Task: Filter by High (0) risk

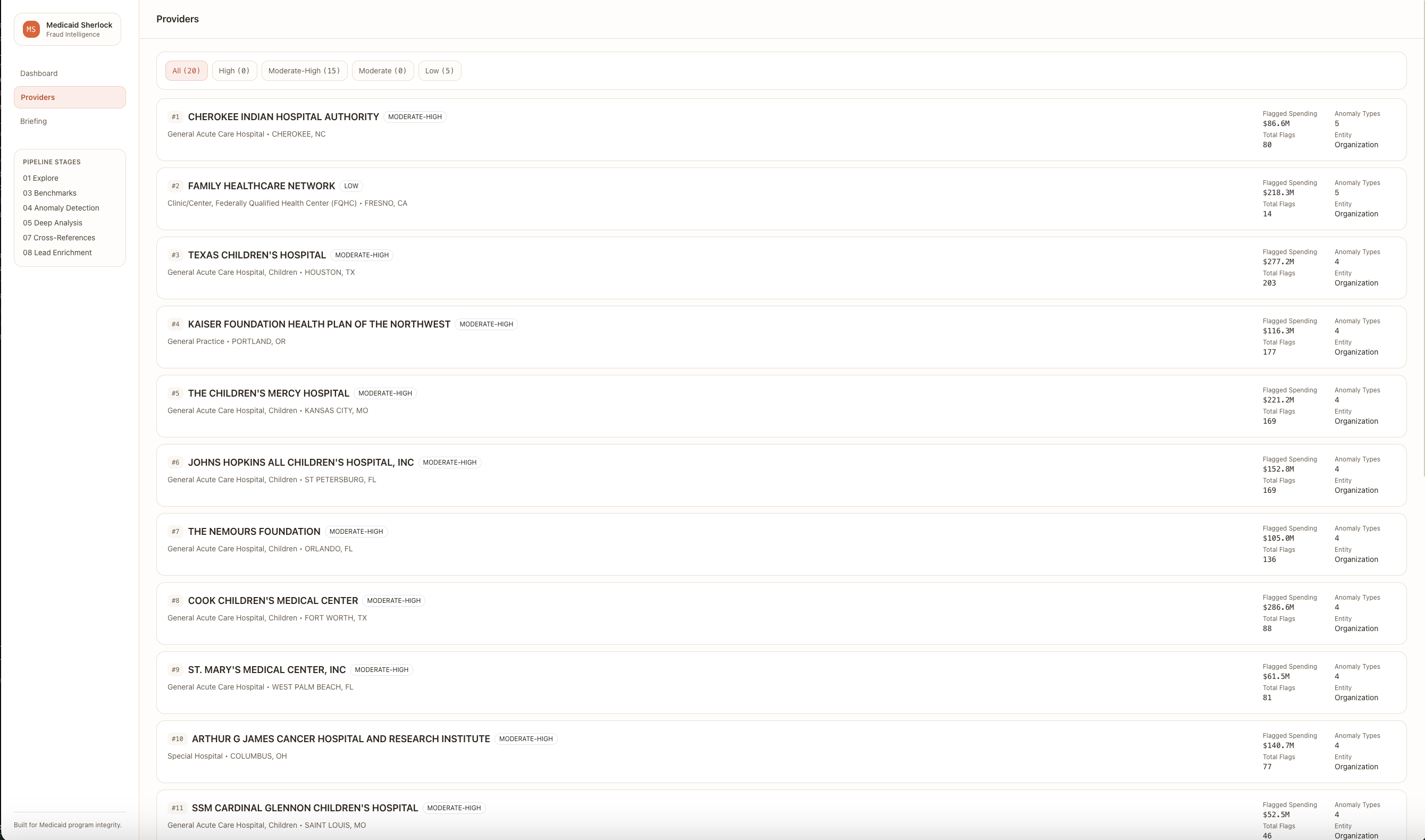Action: [234, 71]
